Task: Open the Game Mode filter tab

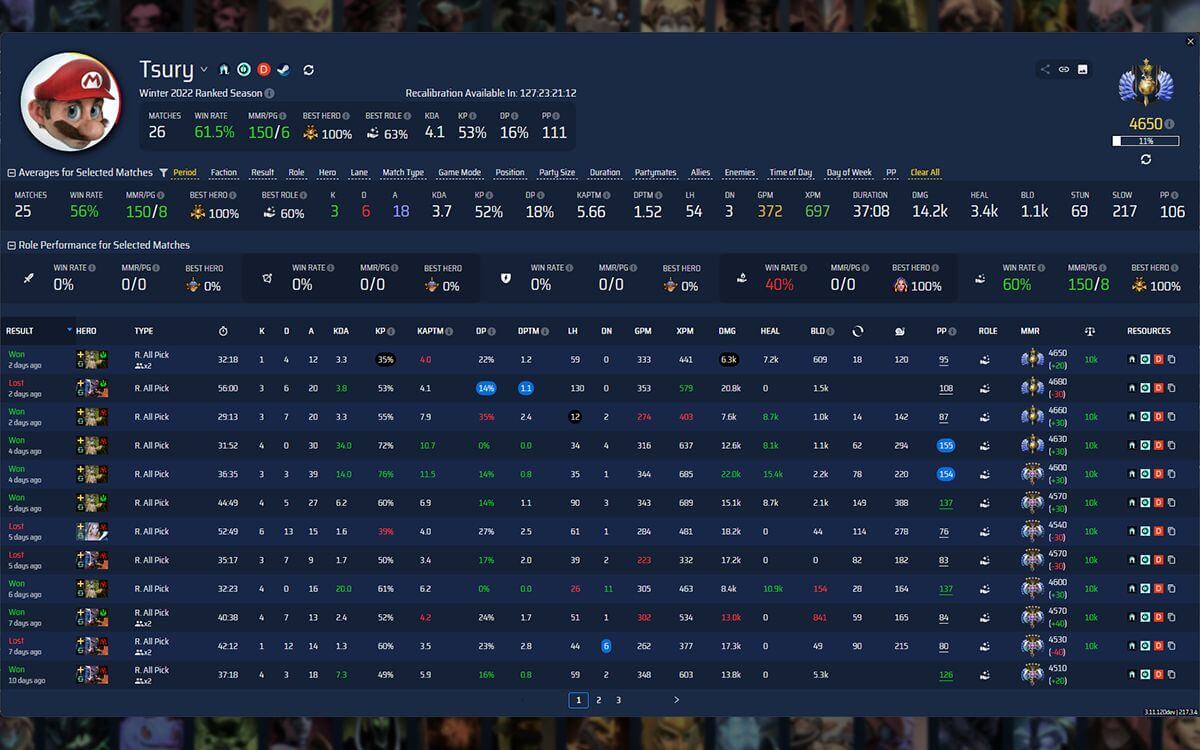Action: click(460, 172)
